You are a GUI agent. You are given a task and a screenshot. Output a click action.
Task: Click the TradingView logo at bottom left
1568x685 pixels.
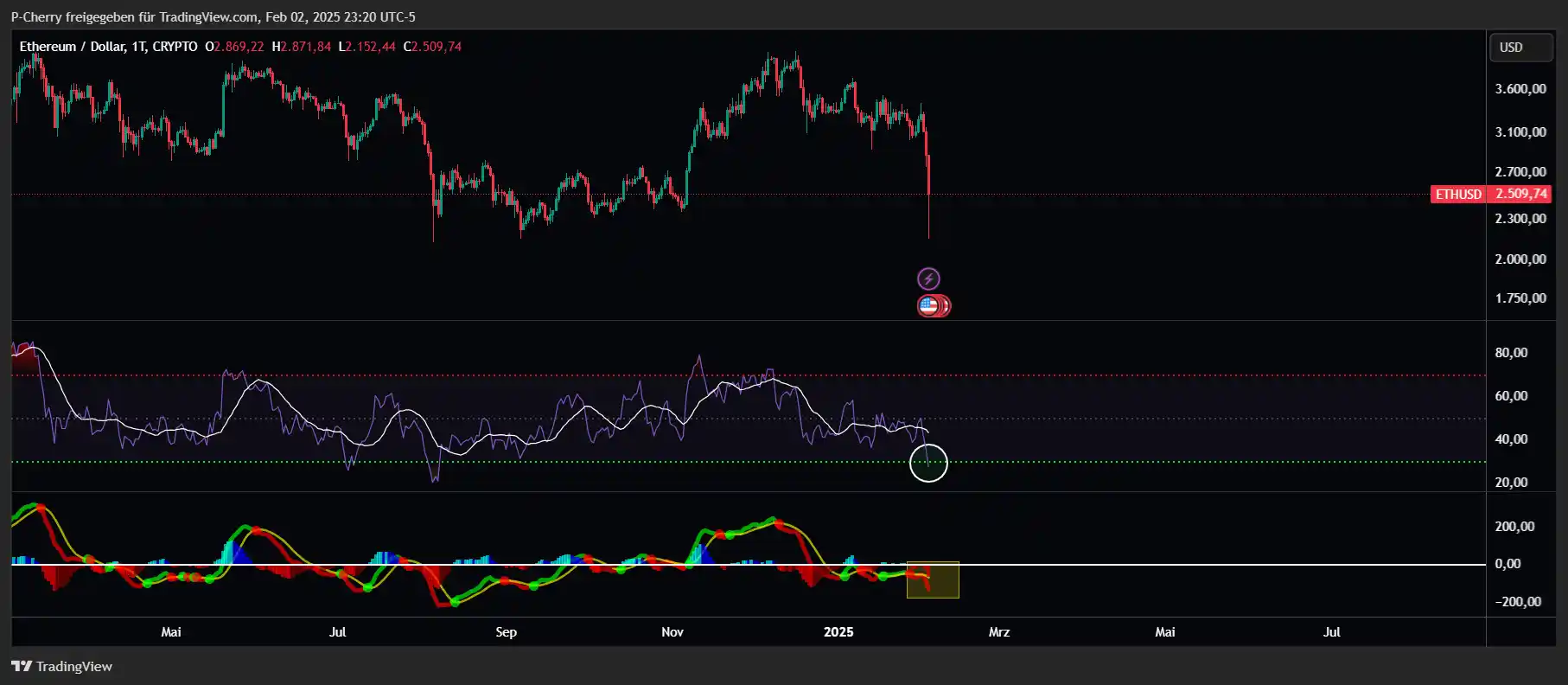61,666
